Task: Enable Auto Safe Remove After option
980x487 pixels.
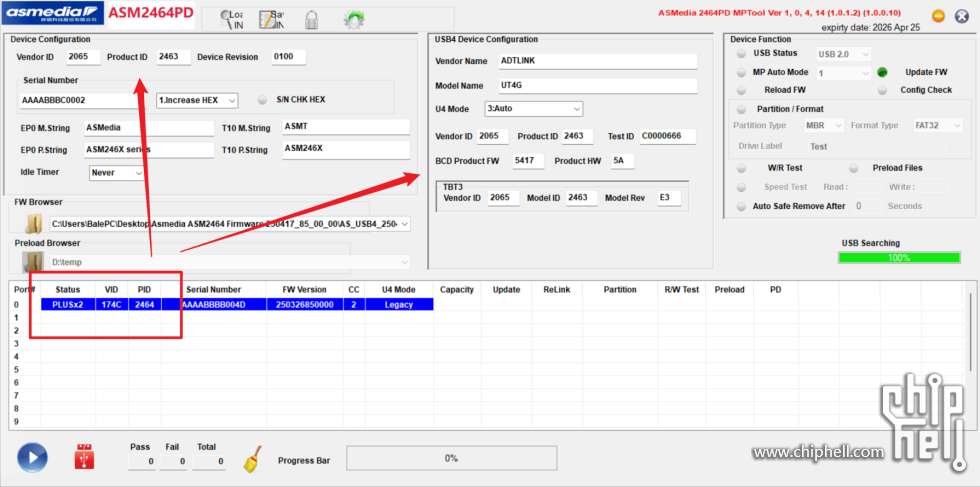Action: pyautogui.click(x=741, y=206)
